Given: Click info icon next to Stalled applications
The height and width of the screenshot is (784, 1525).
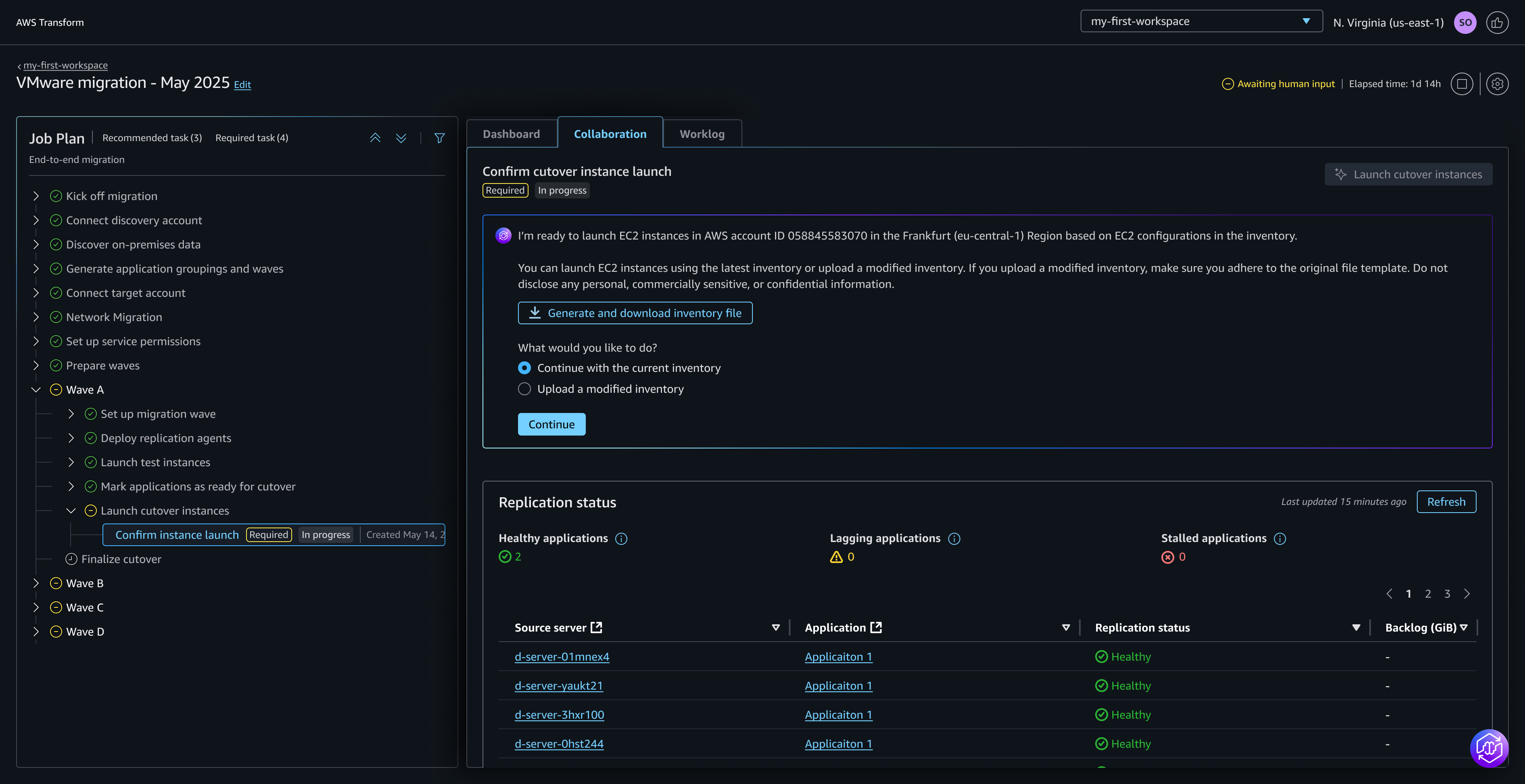Looking at the screenshot, I should coord(1279,538).
